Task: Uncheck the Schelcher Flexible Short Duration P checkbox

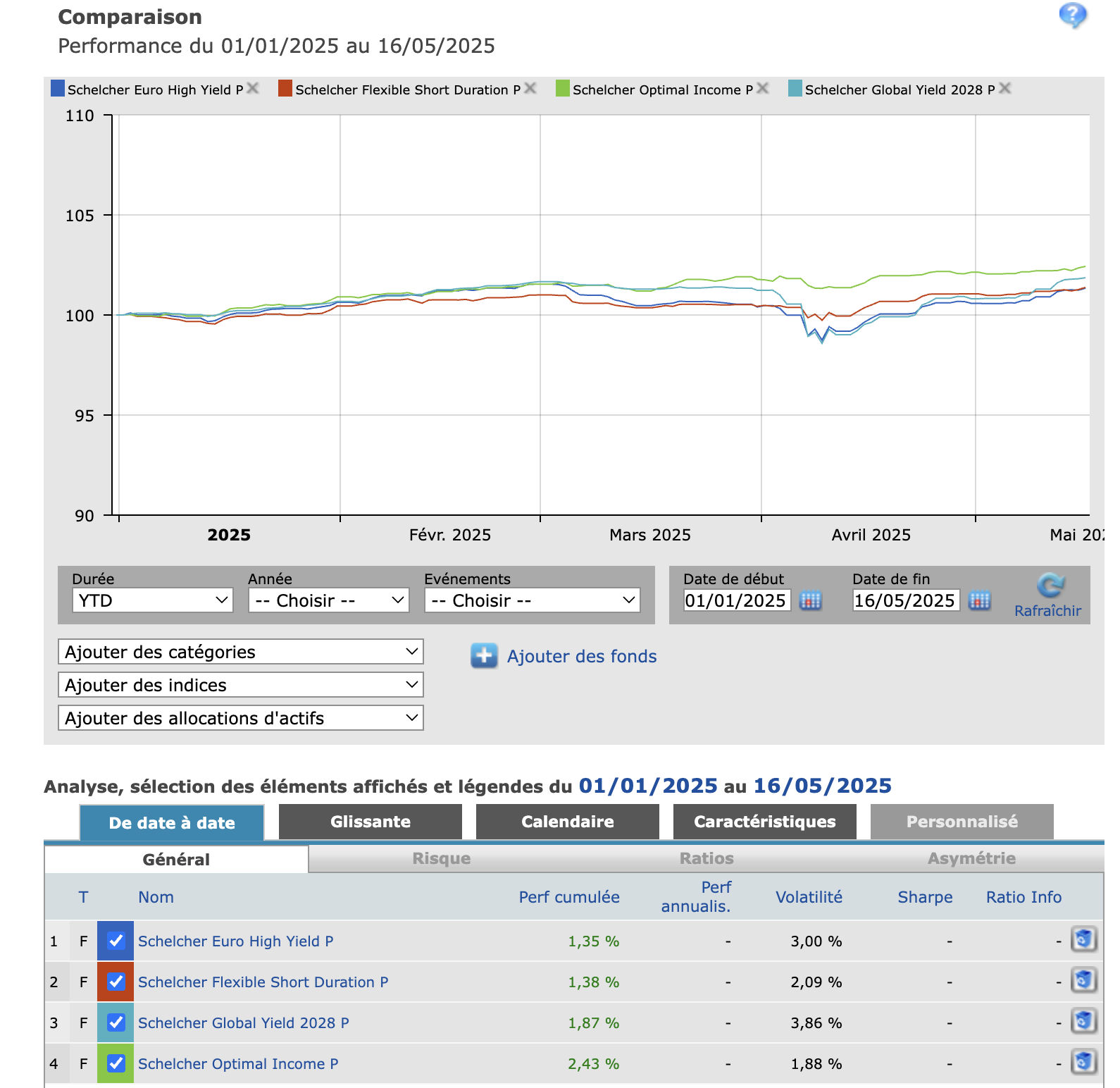Action: click(116, 982)
